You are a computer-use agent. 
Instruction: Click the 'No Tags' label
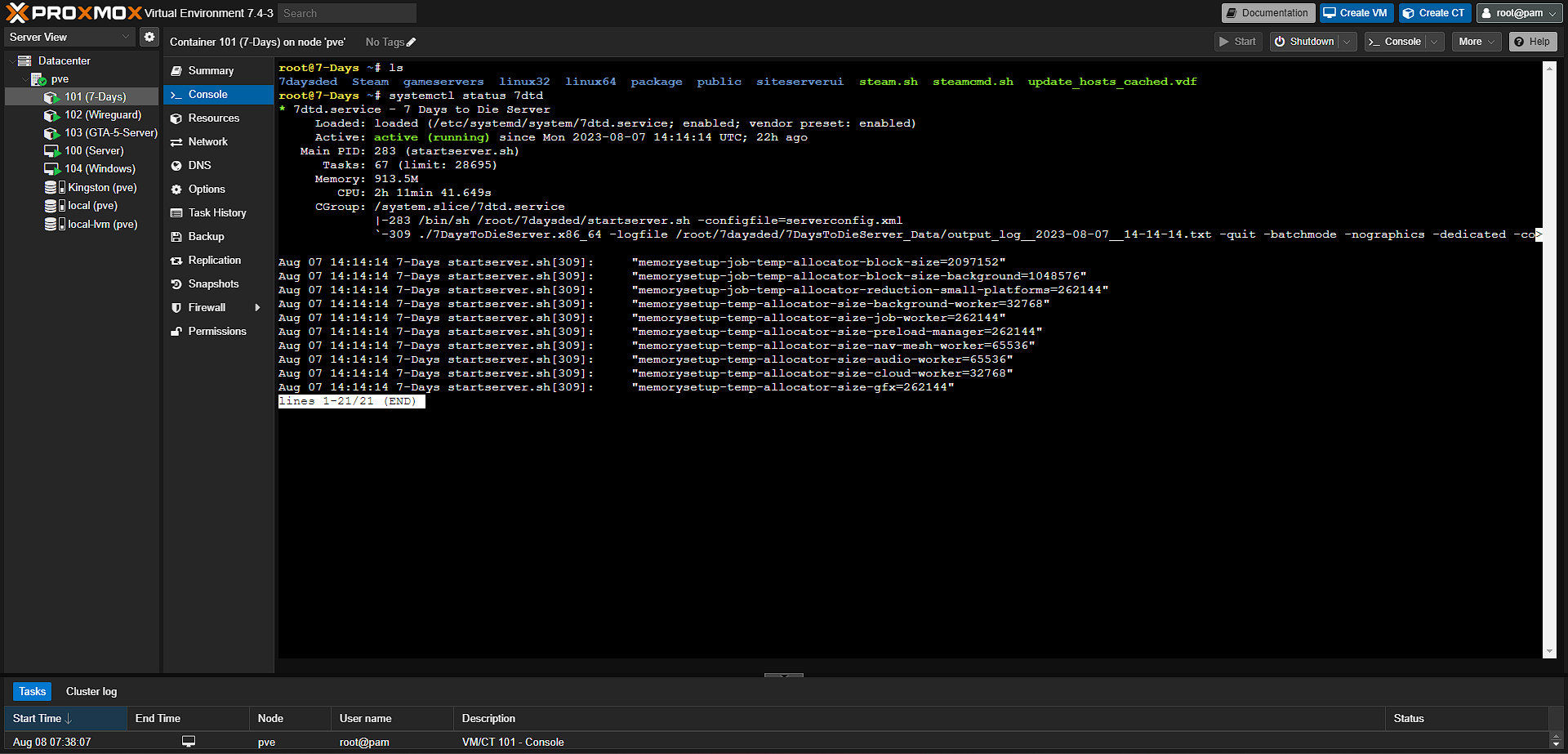tap(385, 42)
